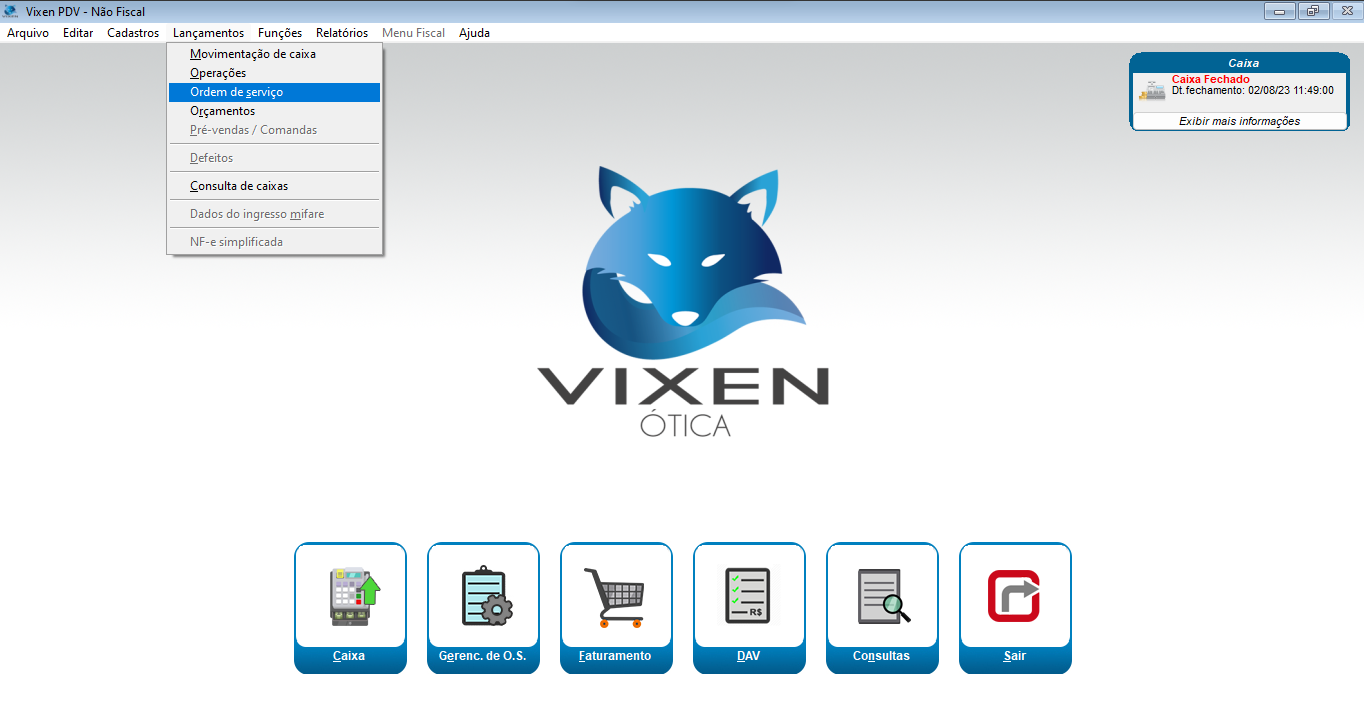Image resolution: width=1364 pixels, height=719 pixels.
Task: Minimize the Vixen PDV window
Action: tap(1279, 11)
